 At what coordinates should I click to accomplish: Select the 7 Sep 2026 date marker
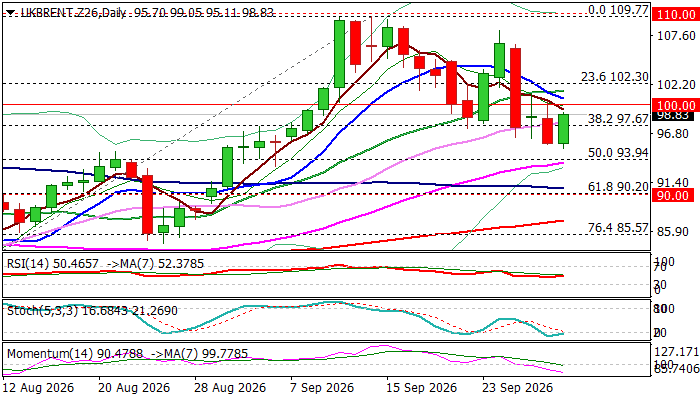(x=321, y=387)
